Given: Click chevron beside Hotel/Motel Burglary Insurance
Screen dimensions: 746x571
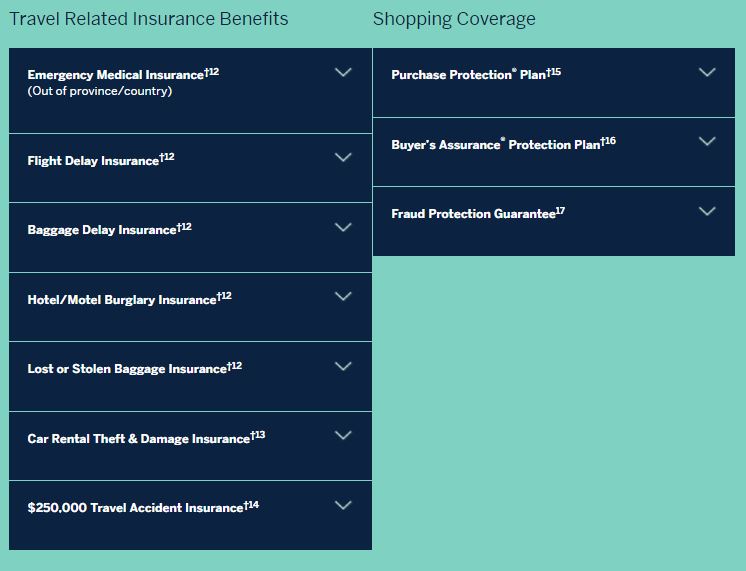Looking at the screenshot, I should pyautogui.click(x=343, y=297).
